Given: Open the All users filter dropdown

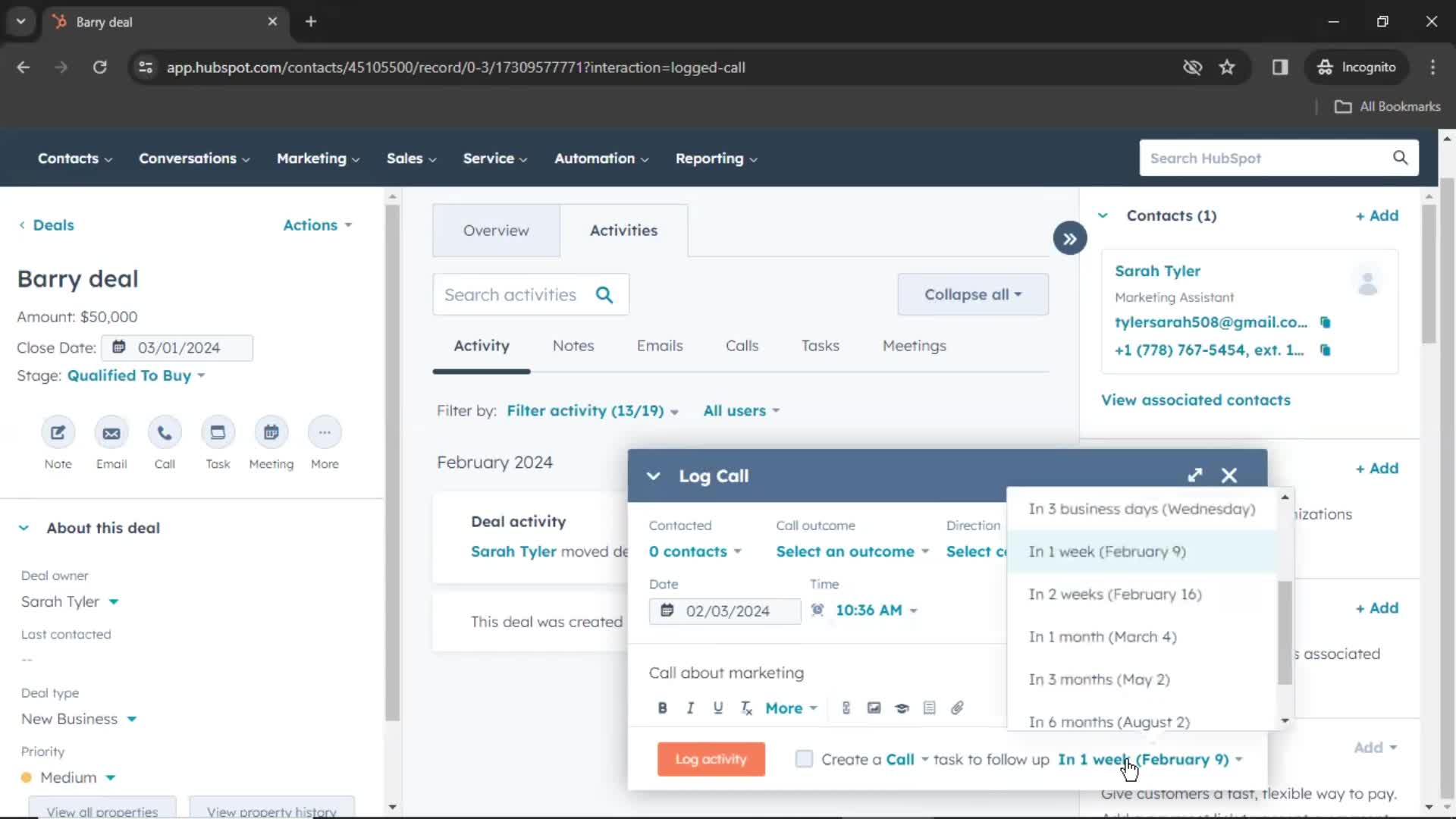Looking at the screenshot, I should pos(741,410).
